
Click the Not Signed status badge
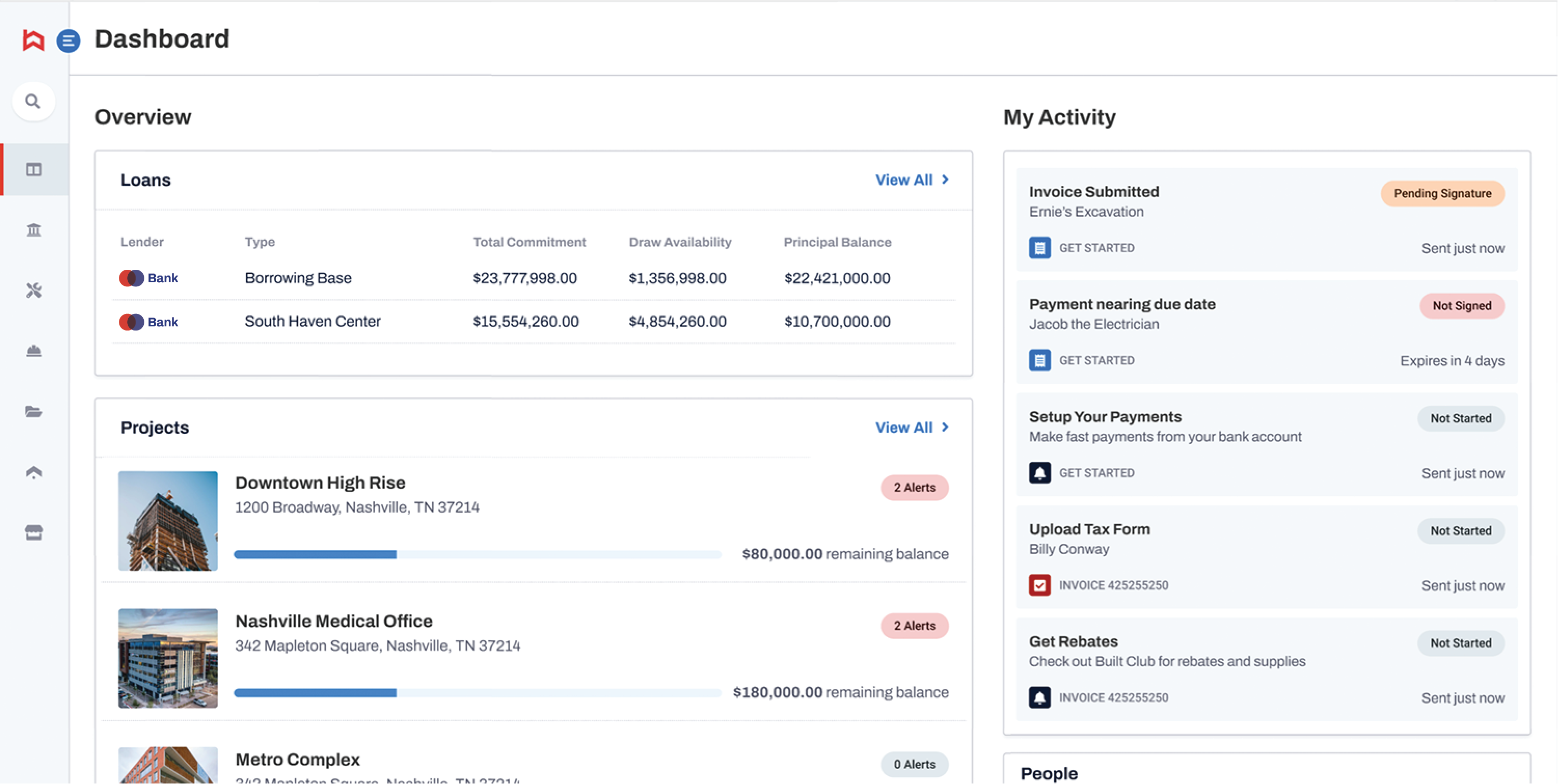pyautogui.click(x=1462, y=306)
